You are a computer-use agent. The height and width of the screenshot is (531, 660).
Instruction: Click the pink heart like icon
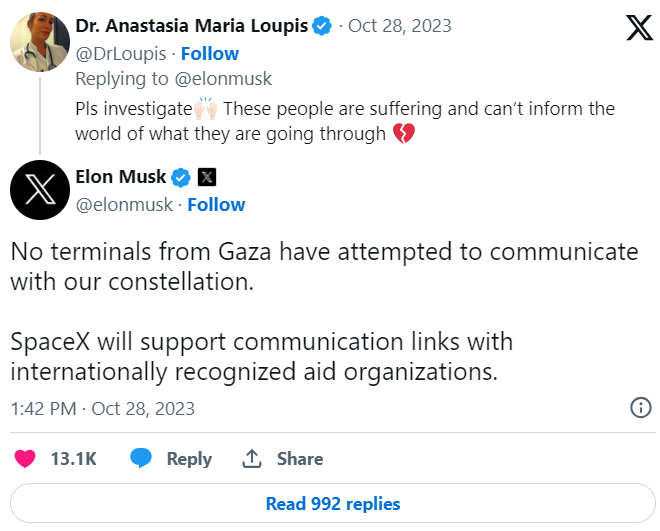tap(25, 459)
